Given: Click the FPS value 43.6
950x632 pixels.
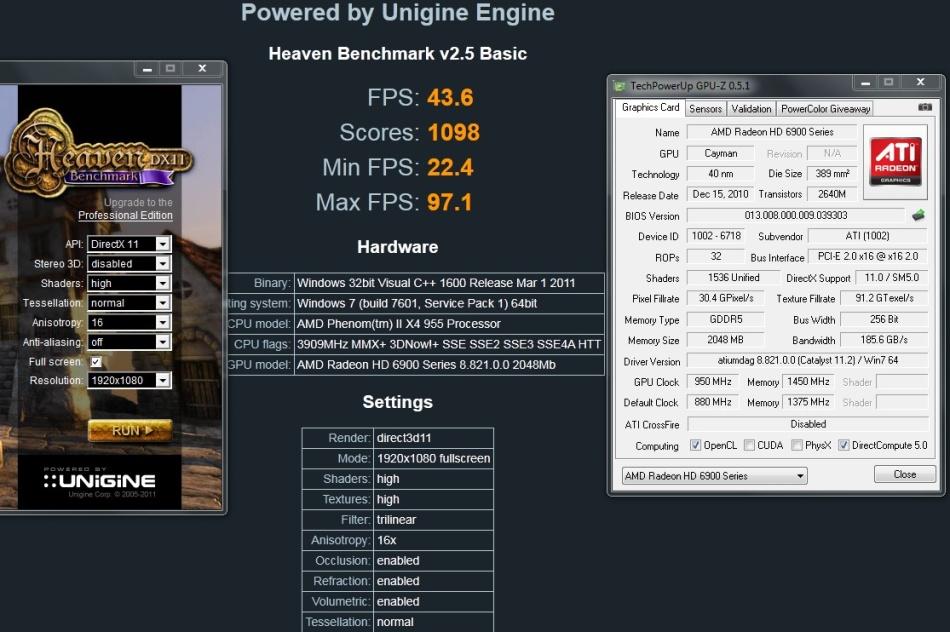Looking at the screenshot, I should point(450,98).
